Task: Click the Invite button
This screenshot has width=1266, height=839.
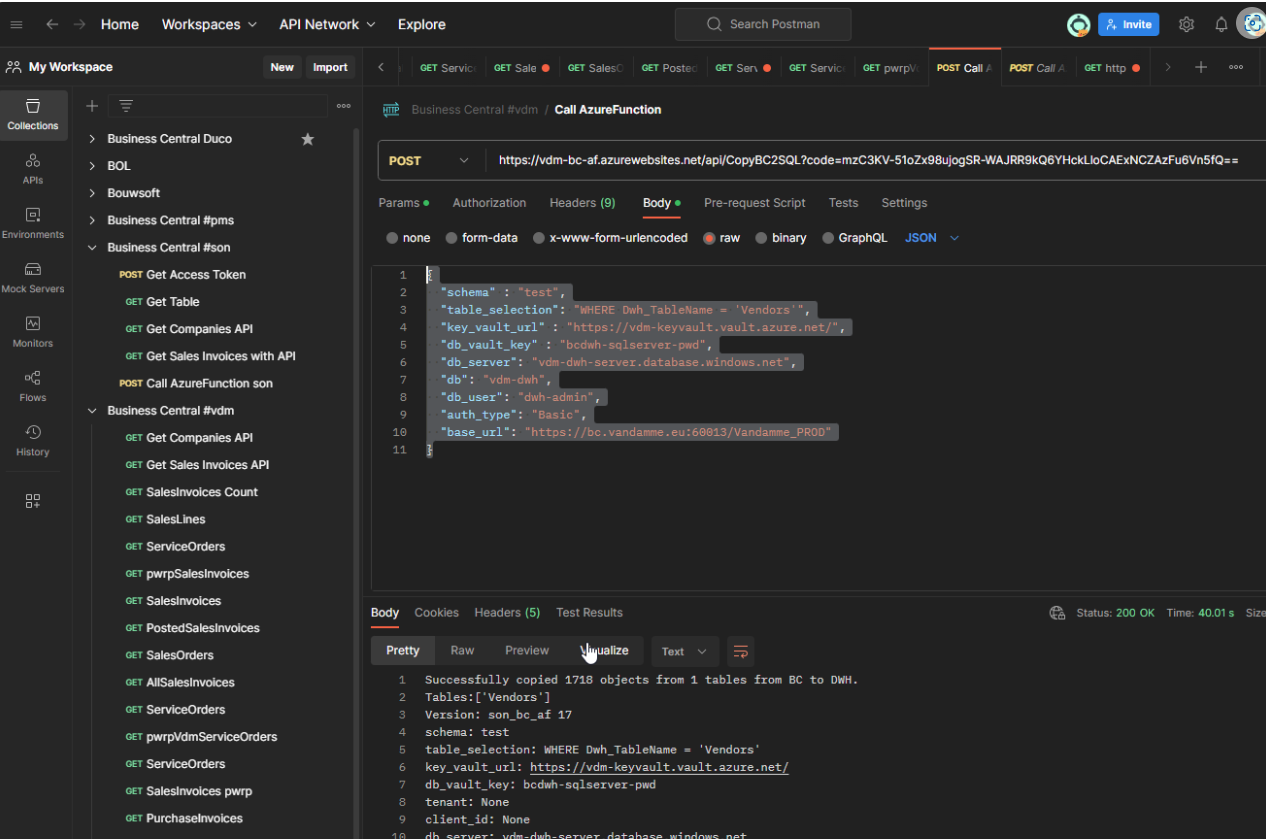Action: tap(1128, 24)
